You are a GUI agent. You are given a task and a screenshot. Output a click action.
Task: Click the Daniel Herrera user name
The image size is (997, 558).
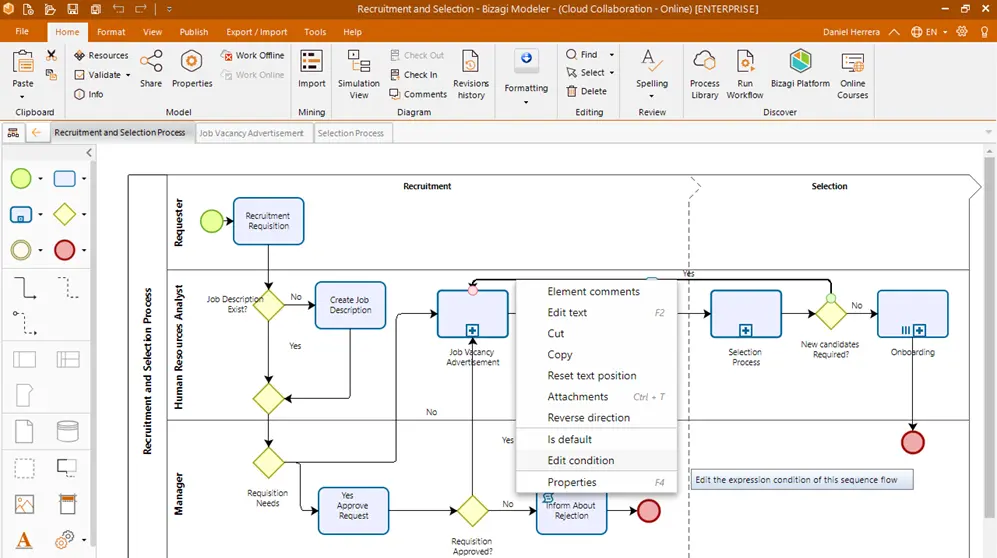point(851,32)
